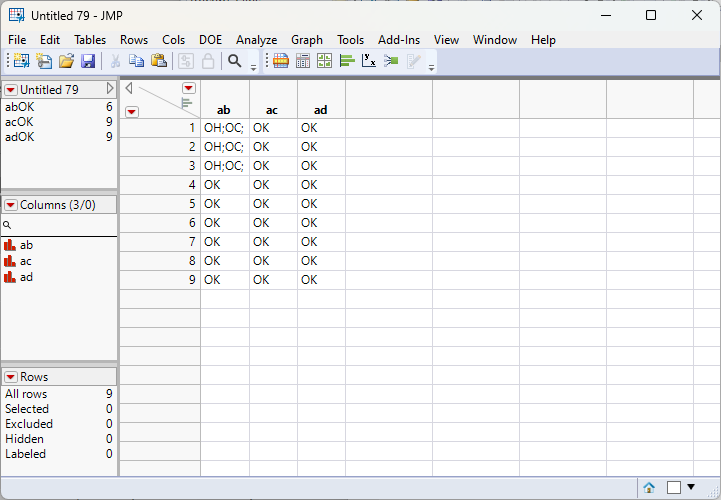Select the ad column header
Image resolution: width=721 pixels, height=500 pixels.
click(321, 100)
